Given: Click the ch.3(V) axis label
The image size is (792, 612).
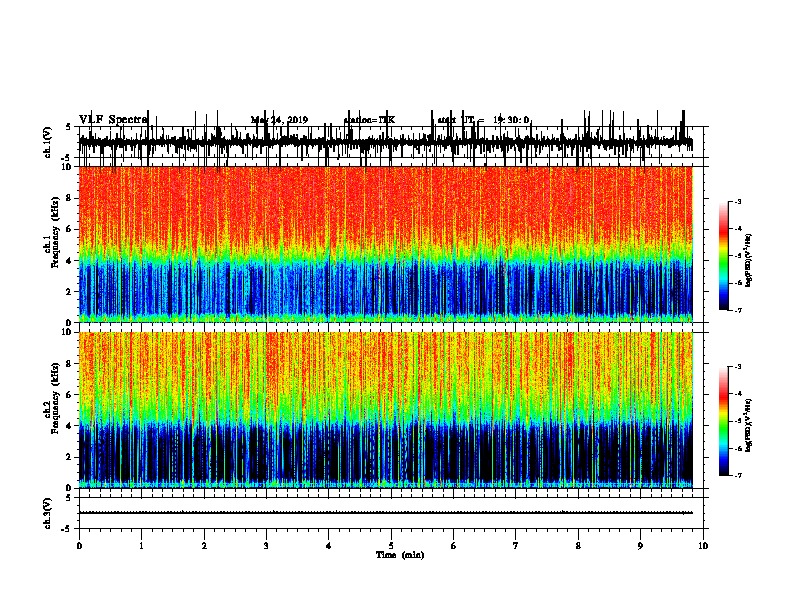Looking at the screenshot, I should 49,514.
